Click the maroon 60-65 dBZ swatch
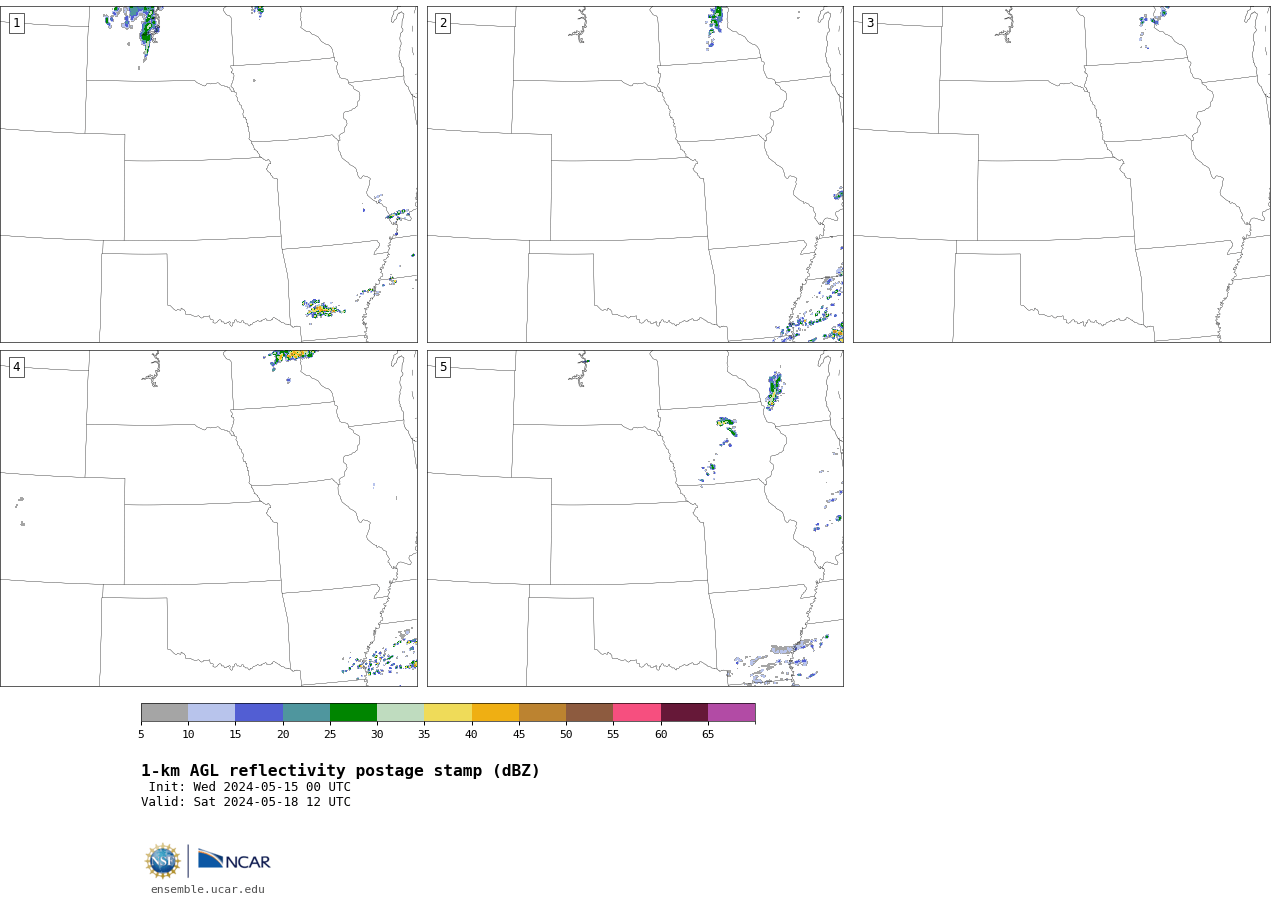 coord(684,713)
